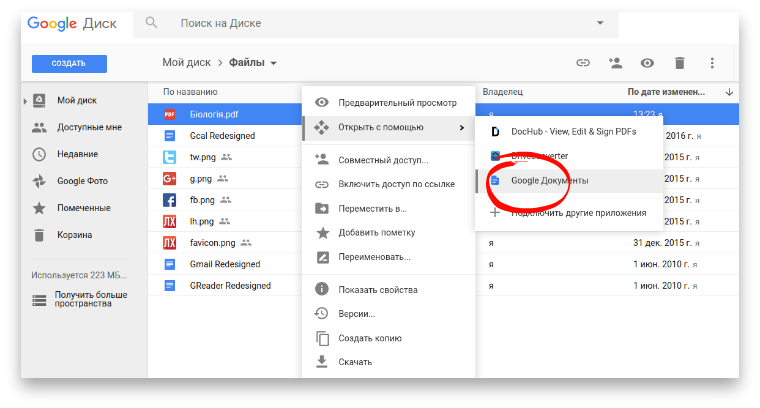Image resolution: width=760 pixels, height=408 pixels.
Task: Choose Переименовать in the context menu
Action: click(x=374, y=257)
